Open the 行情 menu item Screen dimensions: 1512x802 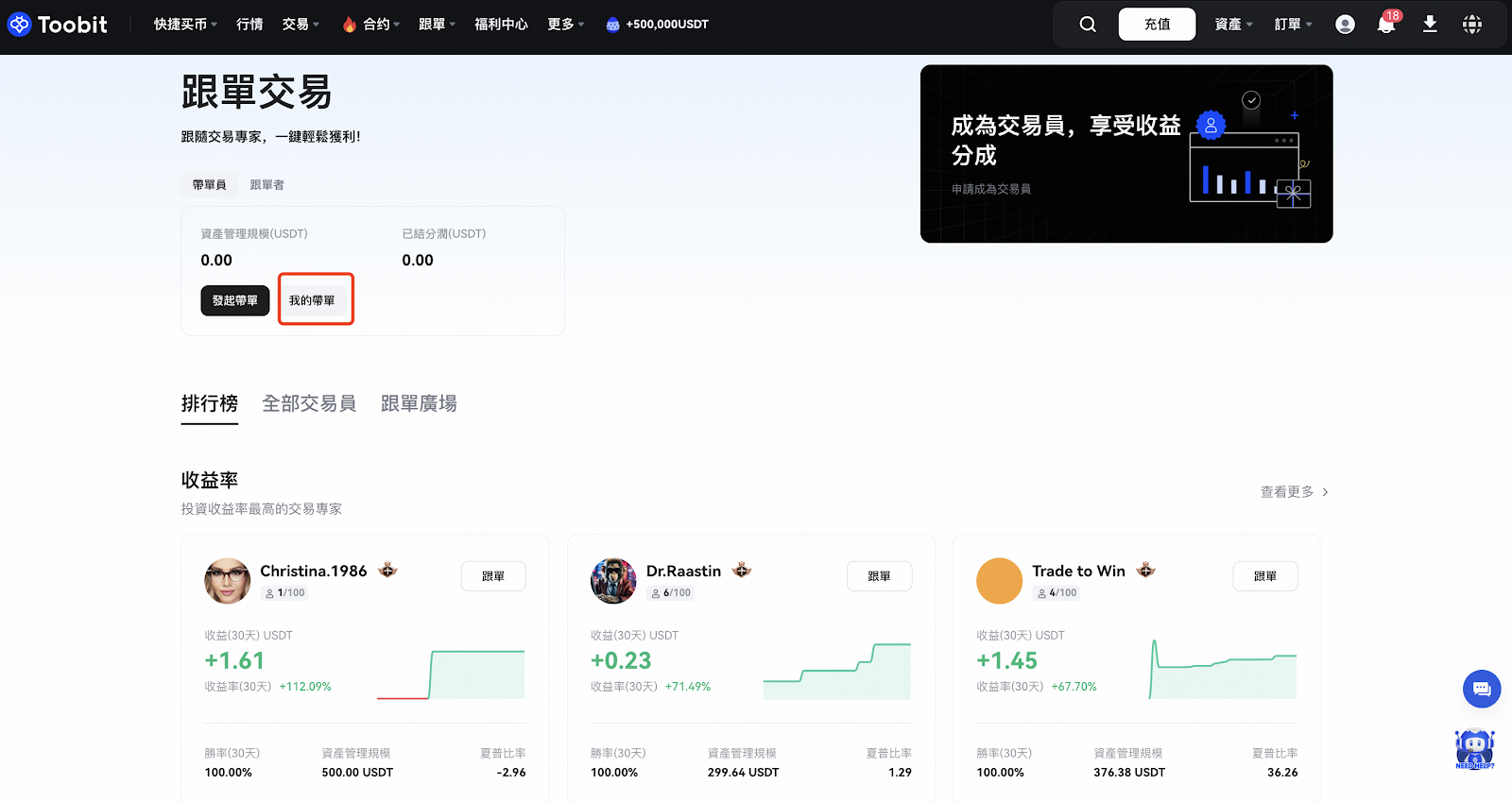pyautogui.click(x=249, y=25)
